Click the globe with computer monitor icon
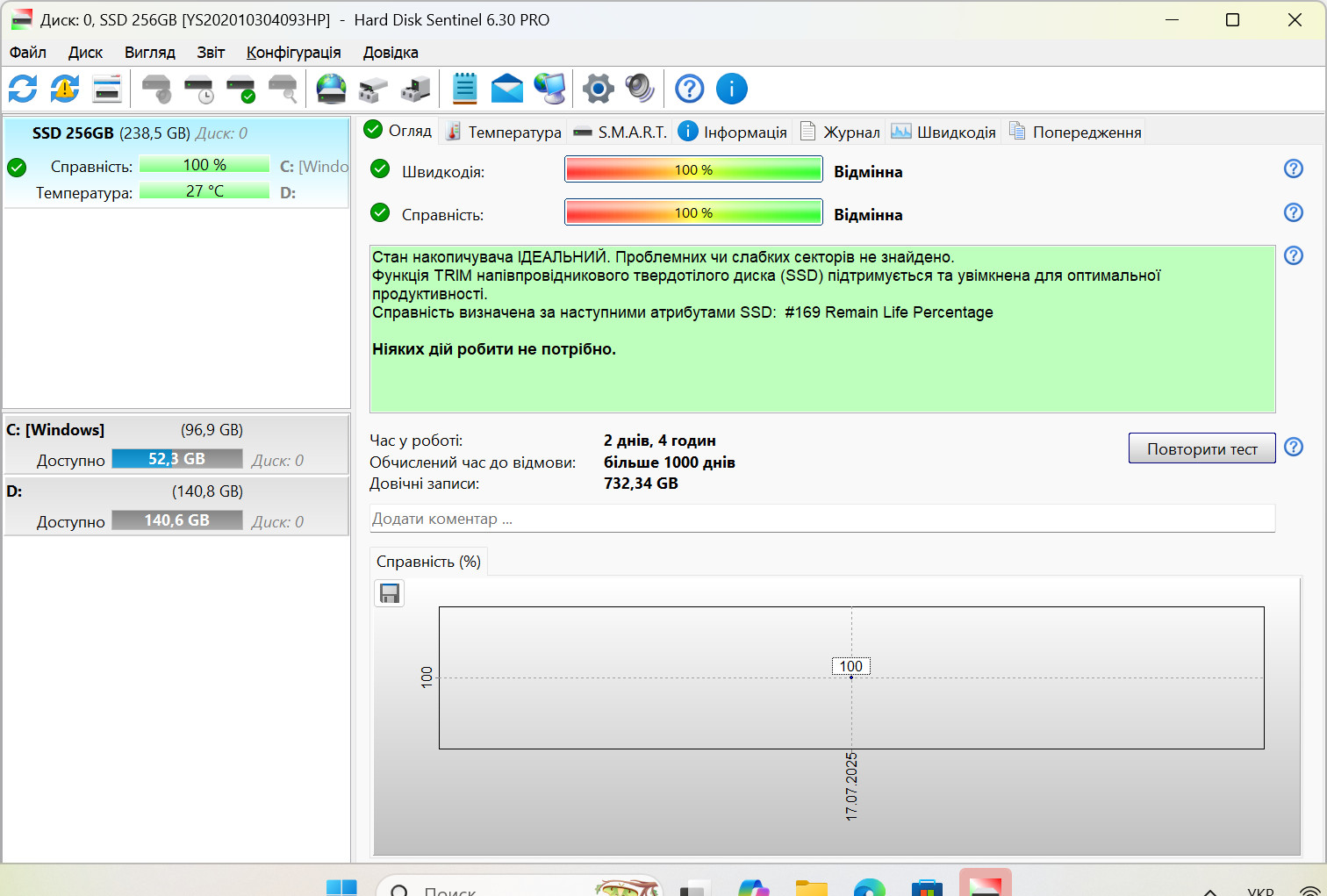The width and height of the screenshot is (1327, 896). tap(550, 89)
